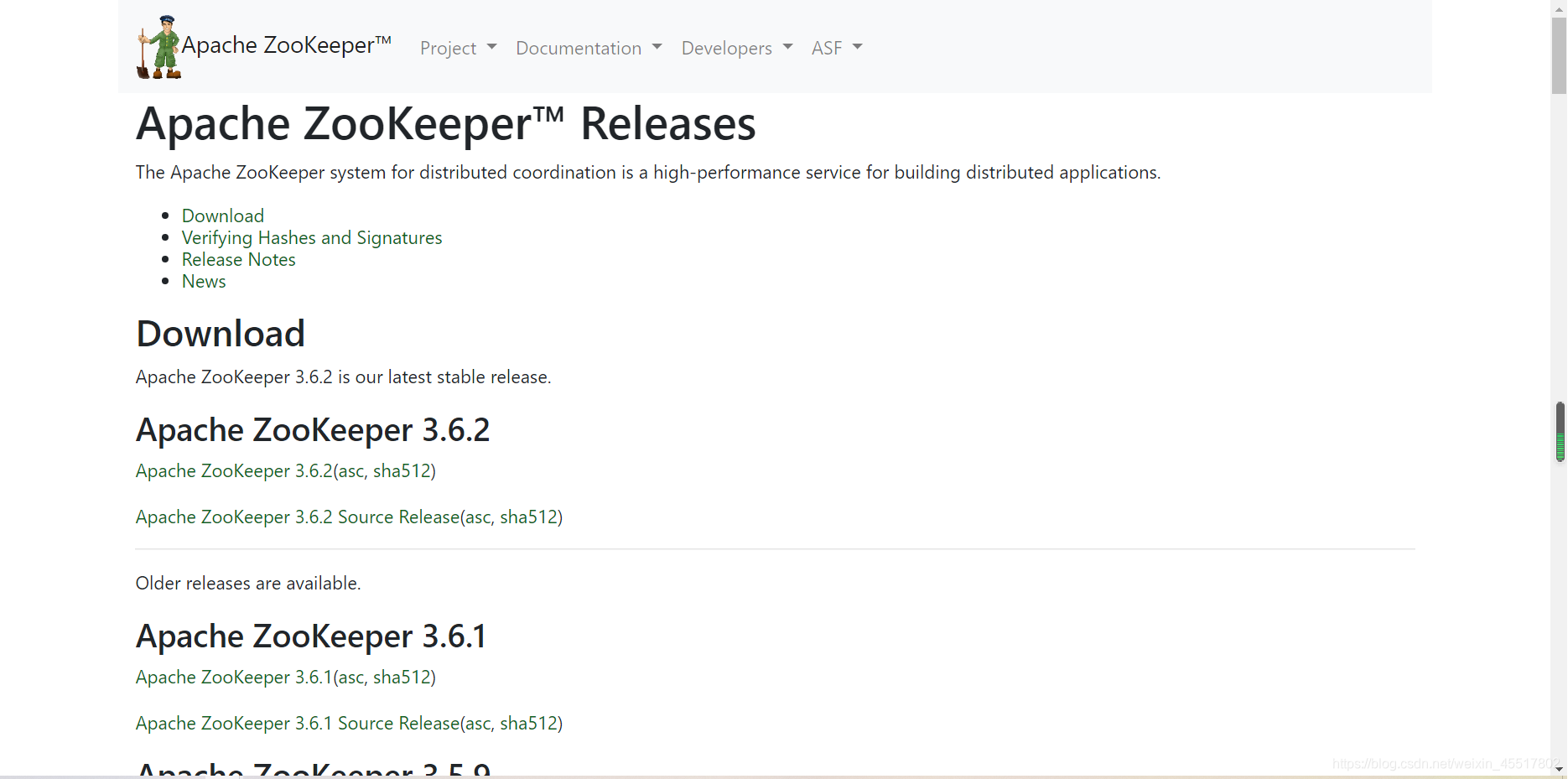The image size is (1568, 779).
Task: Click the Apache ZooKeeper Releases heading
Action: (x=446, y=124)
